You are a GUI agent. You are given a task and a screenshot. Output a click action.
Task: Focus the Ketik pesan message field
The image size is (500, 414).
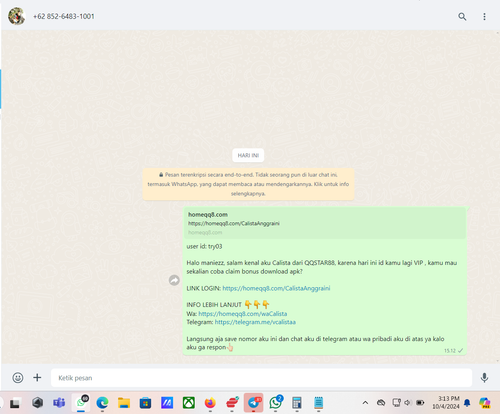coord(261,378)
